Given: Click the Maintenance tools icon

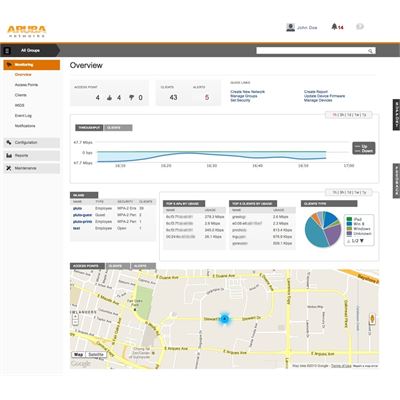Looking at the screenshot, I should point(9,168).
